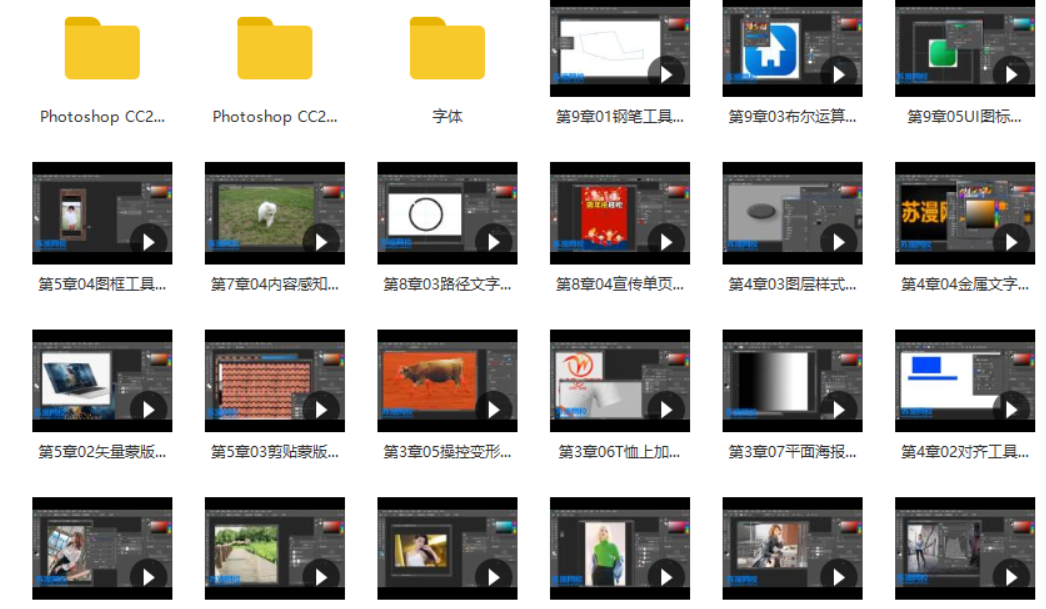Screen dimensions: 1046x609
Task: Open thumbnail of woman in yellow-framed photo
Action: click(447, 548)
